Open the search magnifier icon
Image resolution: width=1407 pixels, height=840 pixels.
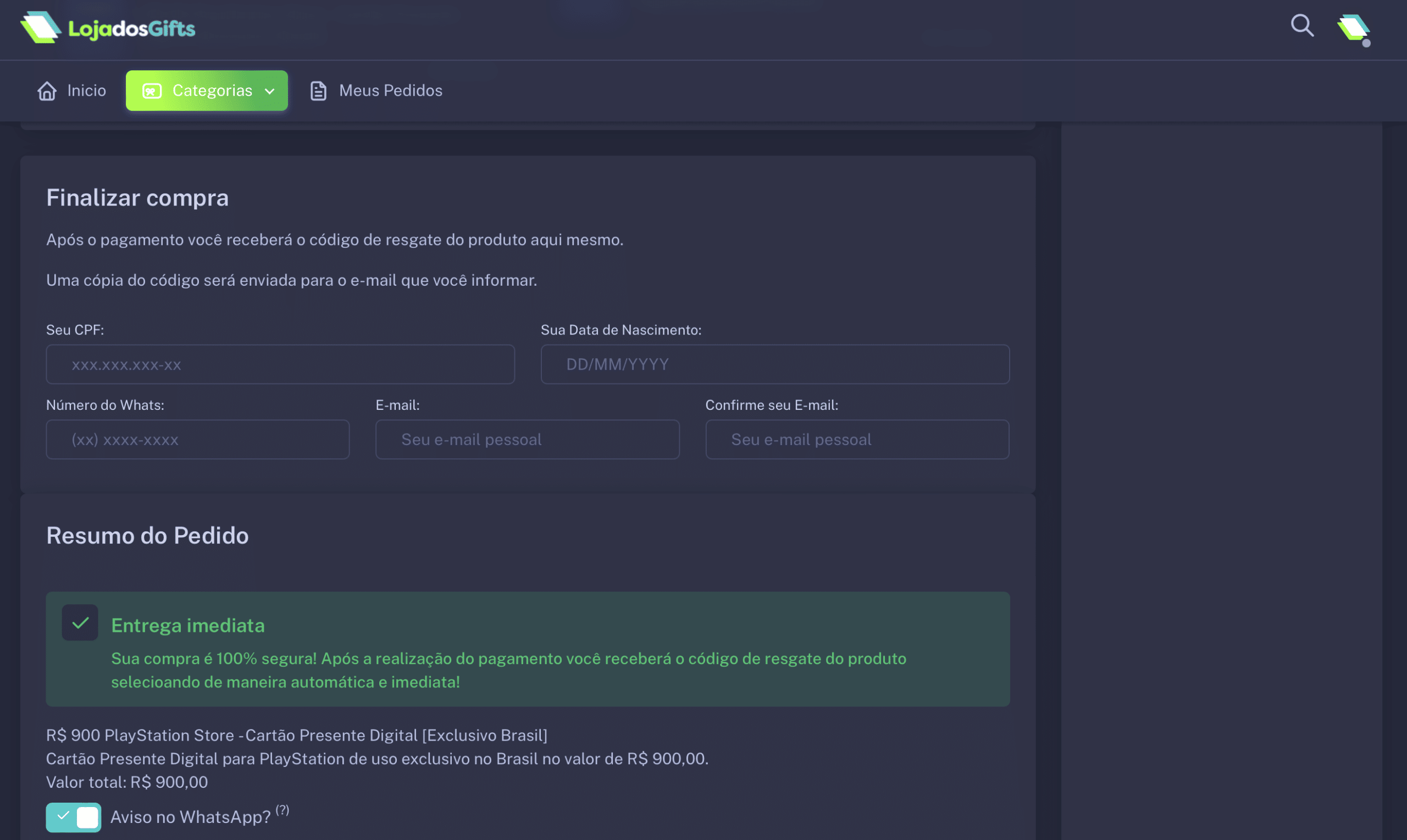pyautogui.click(x=1302, y=26)
